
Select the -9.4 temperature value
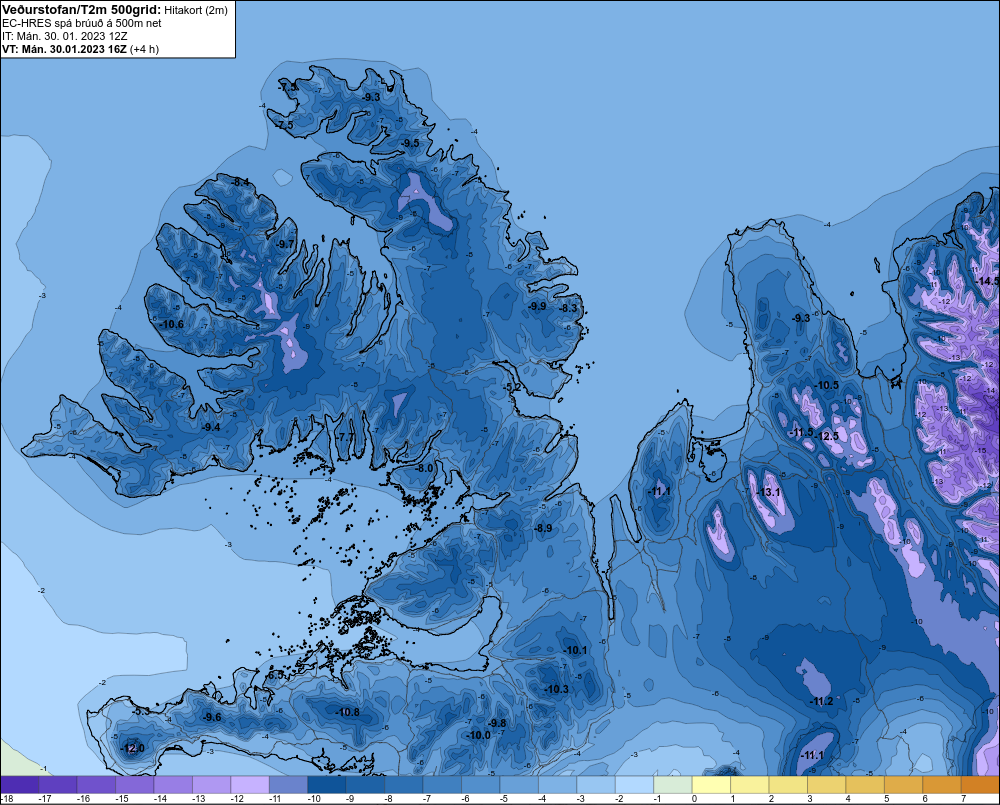pos(210,427)
